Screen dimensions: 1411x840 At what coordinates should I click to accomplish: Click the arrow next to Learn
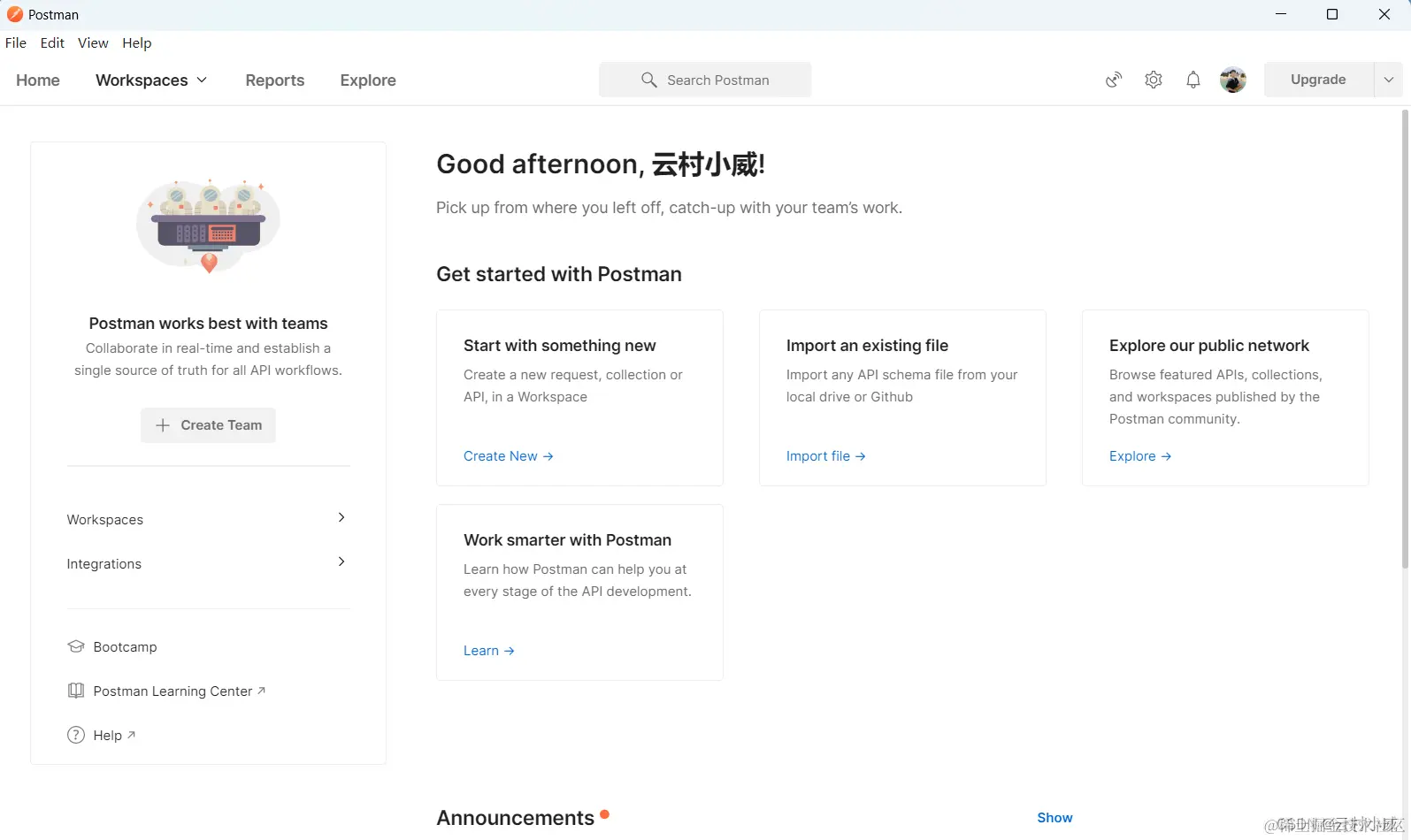click(510, 651)
